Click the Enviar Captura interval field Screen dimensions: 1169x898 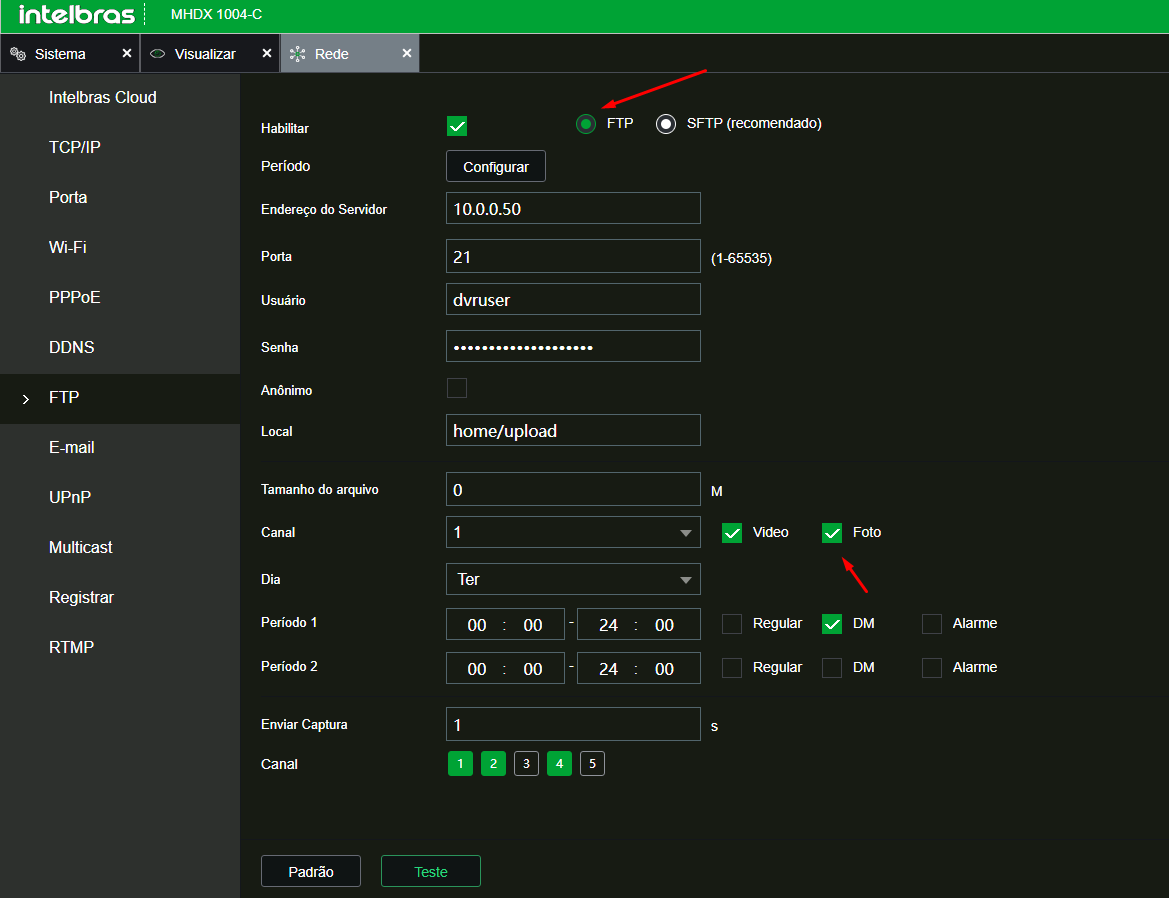pos(573,724)
